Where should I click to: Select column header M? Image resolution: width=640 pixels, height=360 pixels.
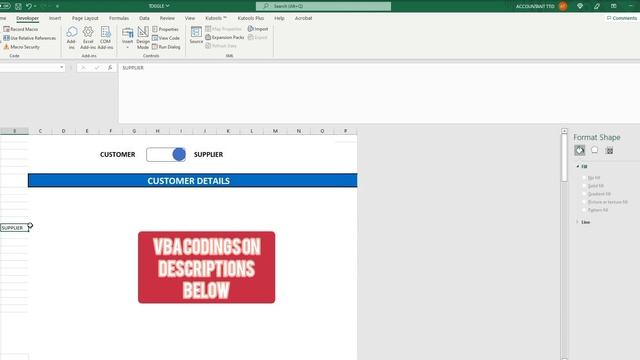coord(275,131)
